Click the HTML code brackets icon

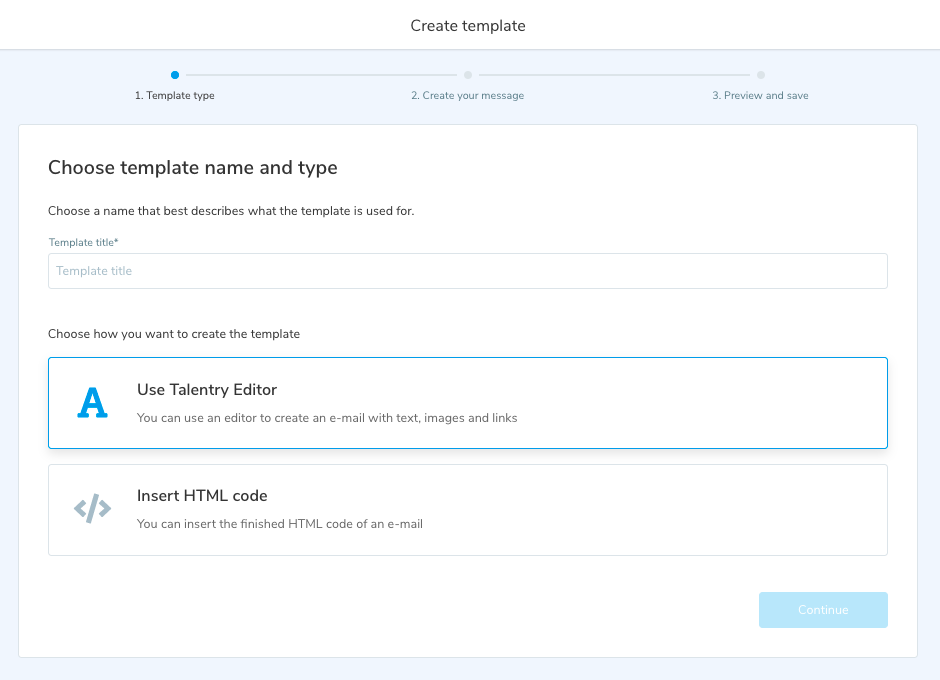click(x=92, y=509)
